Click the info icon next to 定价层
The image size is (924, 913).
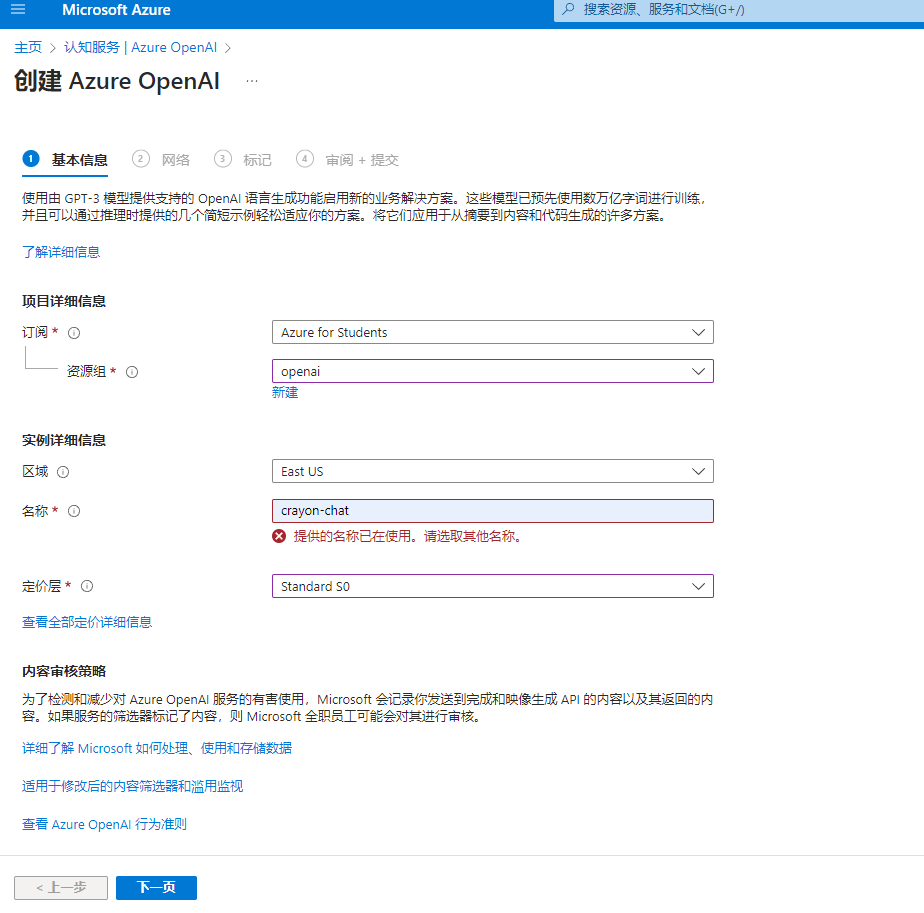87,586
